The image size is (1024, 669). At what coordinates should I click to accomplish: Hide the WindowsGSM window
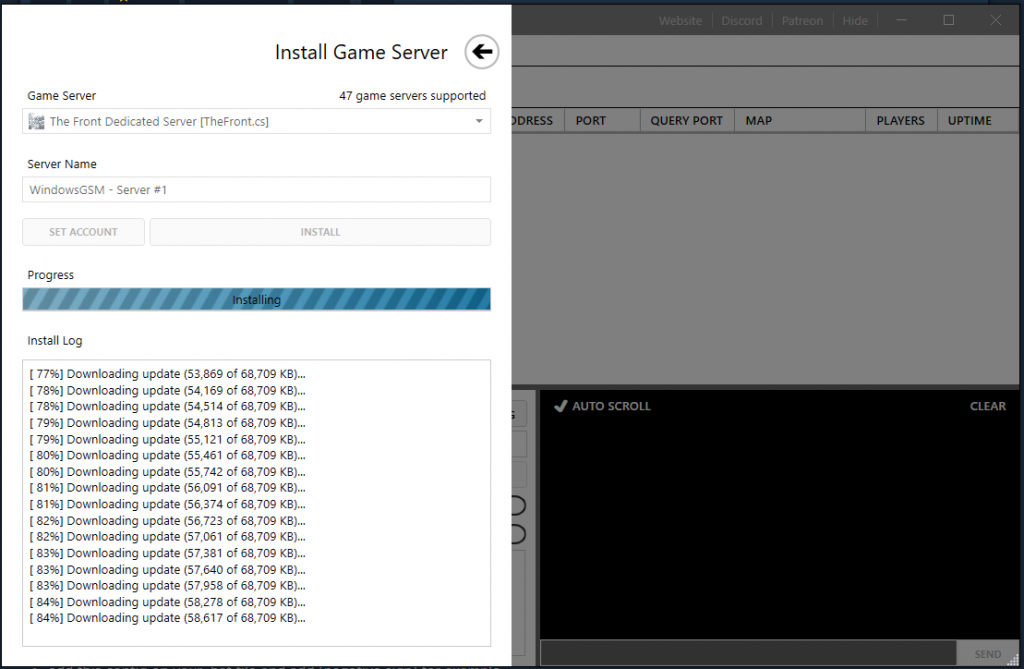click(x=855, y=20)
